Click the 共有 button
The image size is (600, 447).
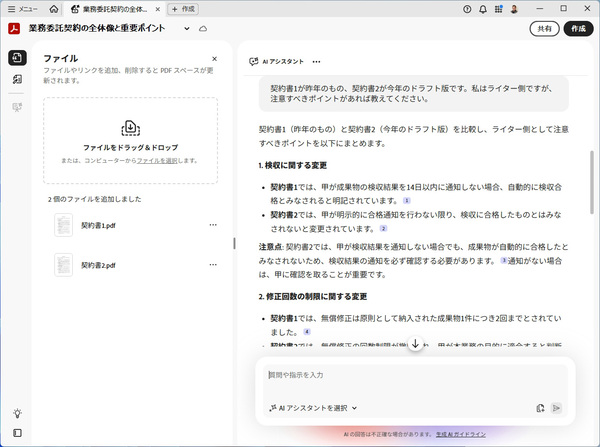point(543,29)
